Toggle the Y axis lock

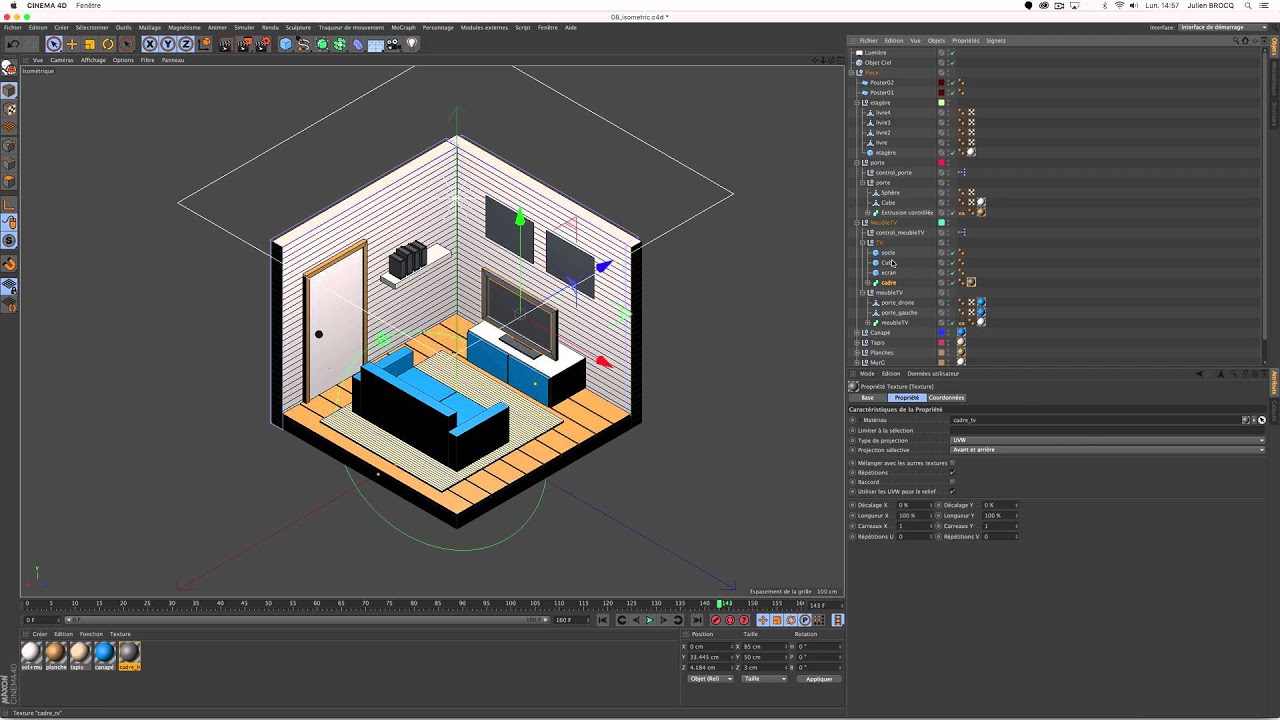[x=168, y=44]
